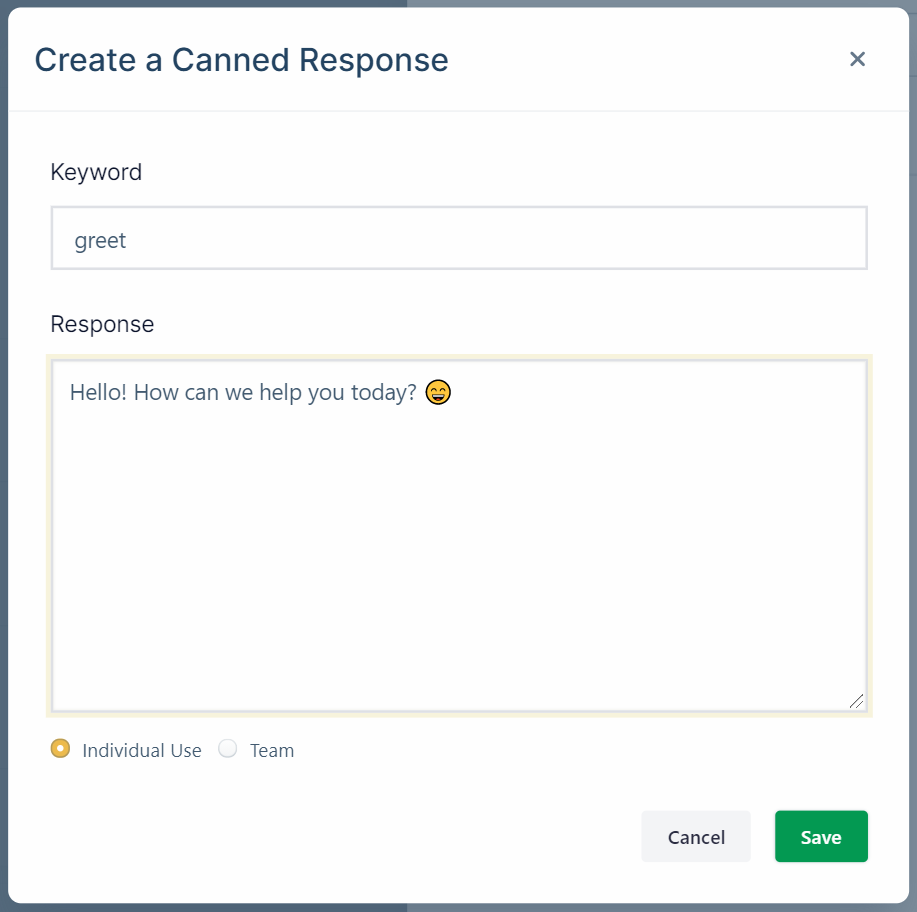Click the word "today?" in the response text
This screenshot has width=917, height=912.
[382, 392]
